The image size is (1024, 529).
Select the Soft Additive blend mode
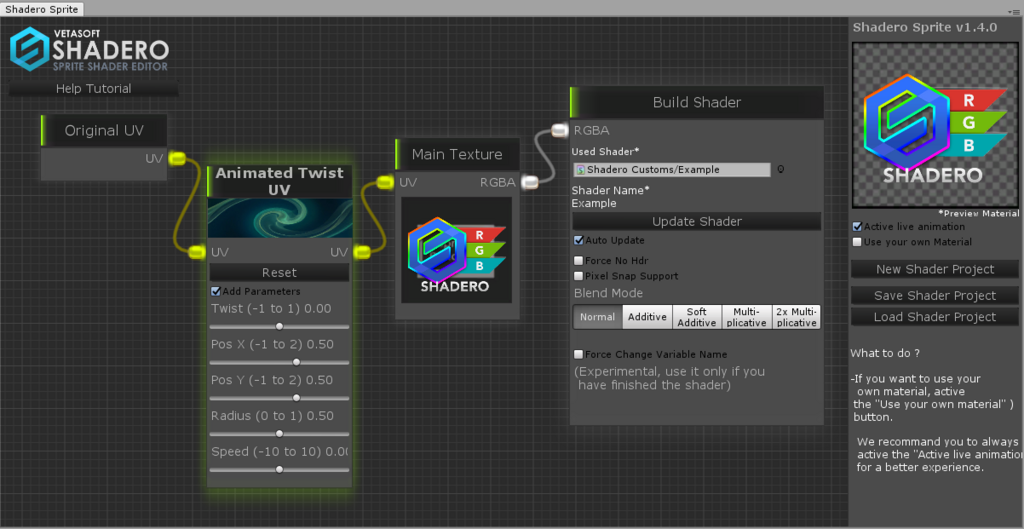(x=697, y=317)
